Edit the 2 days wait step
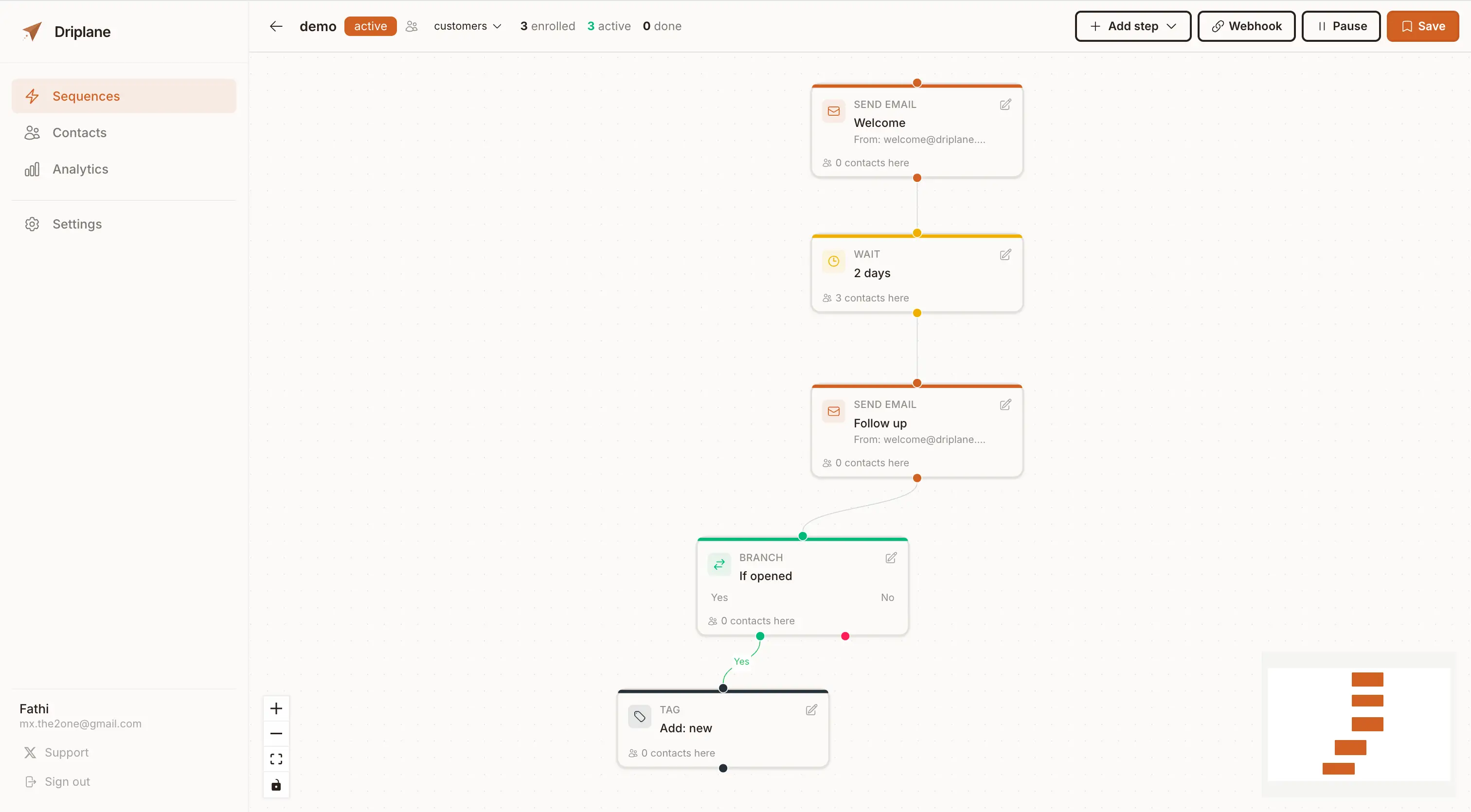 (1005, 254)
